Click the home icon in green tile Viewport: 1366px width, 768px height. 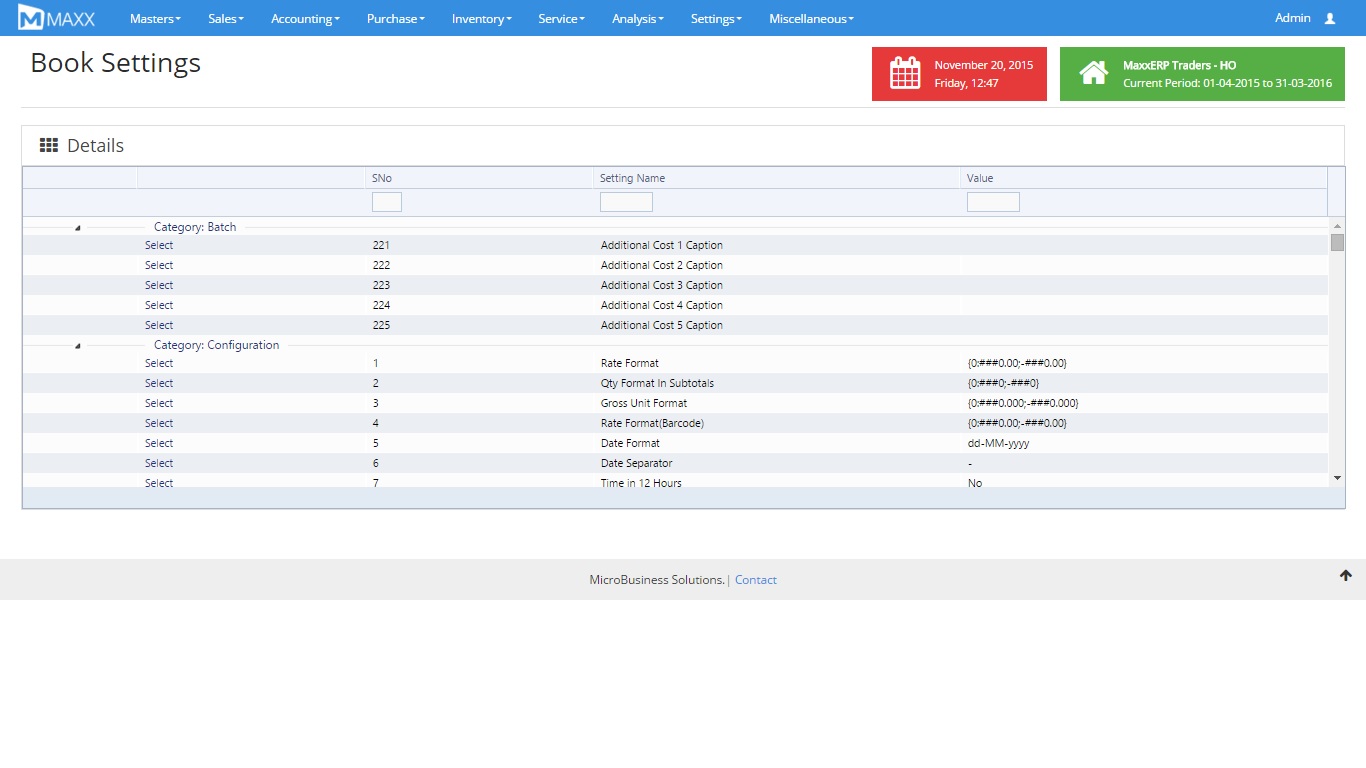(1093, 74)
